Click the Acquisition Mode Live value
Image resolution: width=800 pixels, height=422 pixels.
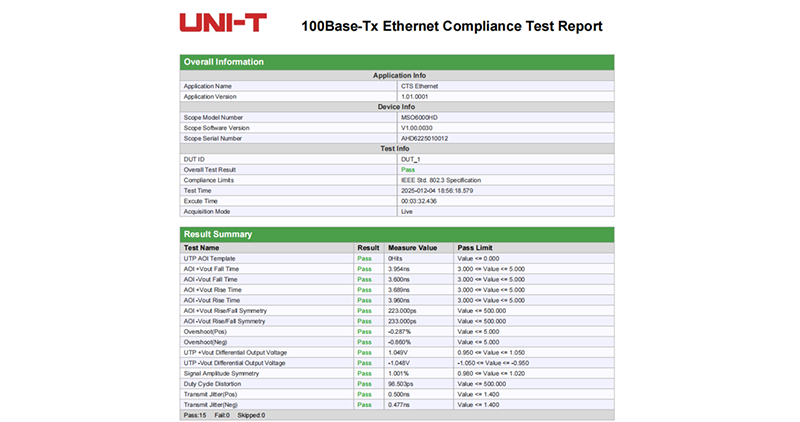pyautogui.click(x=407, y=212)
